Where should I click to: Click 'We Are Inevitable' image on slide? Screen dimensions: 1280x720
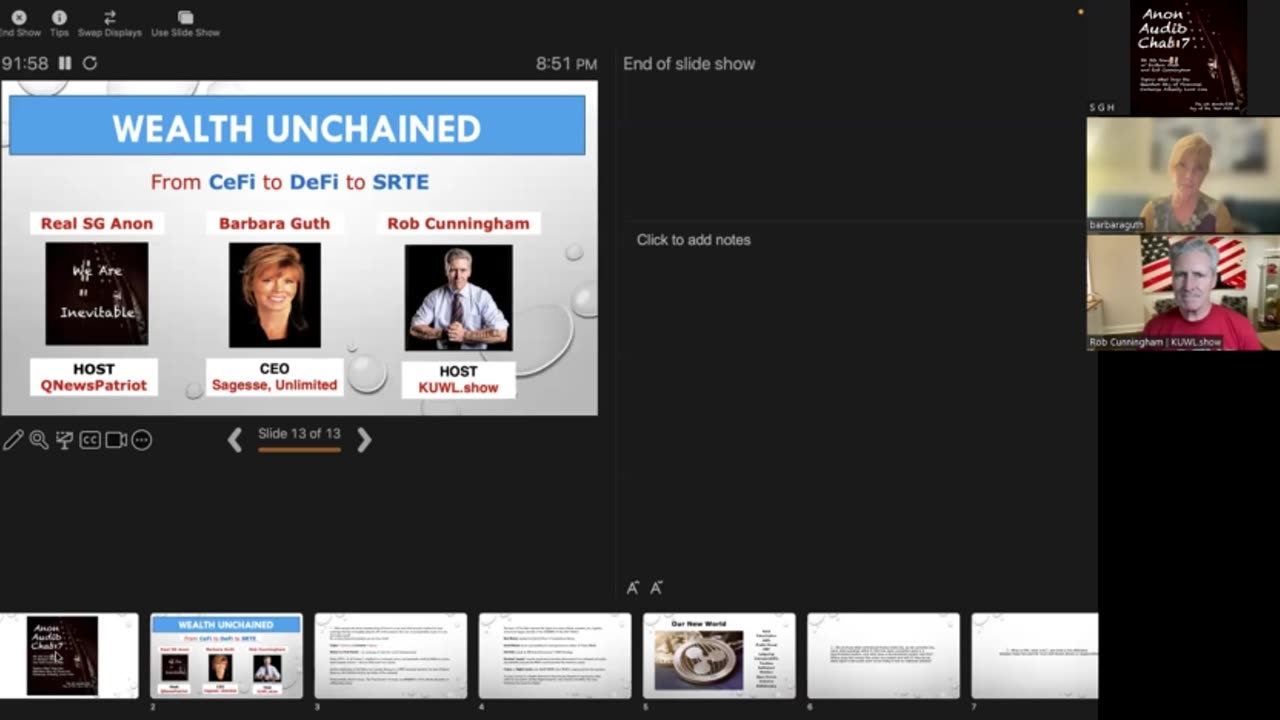click(x=97, y=294)
